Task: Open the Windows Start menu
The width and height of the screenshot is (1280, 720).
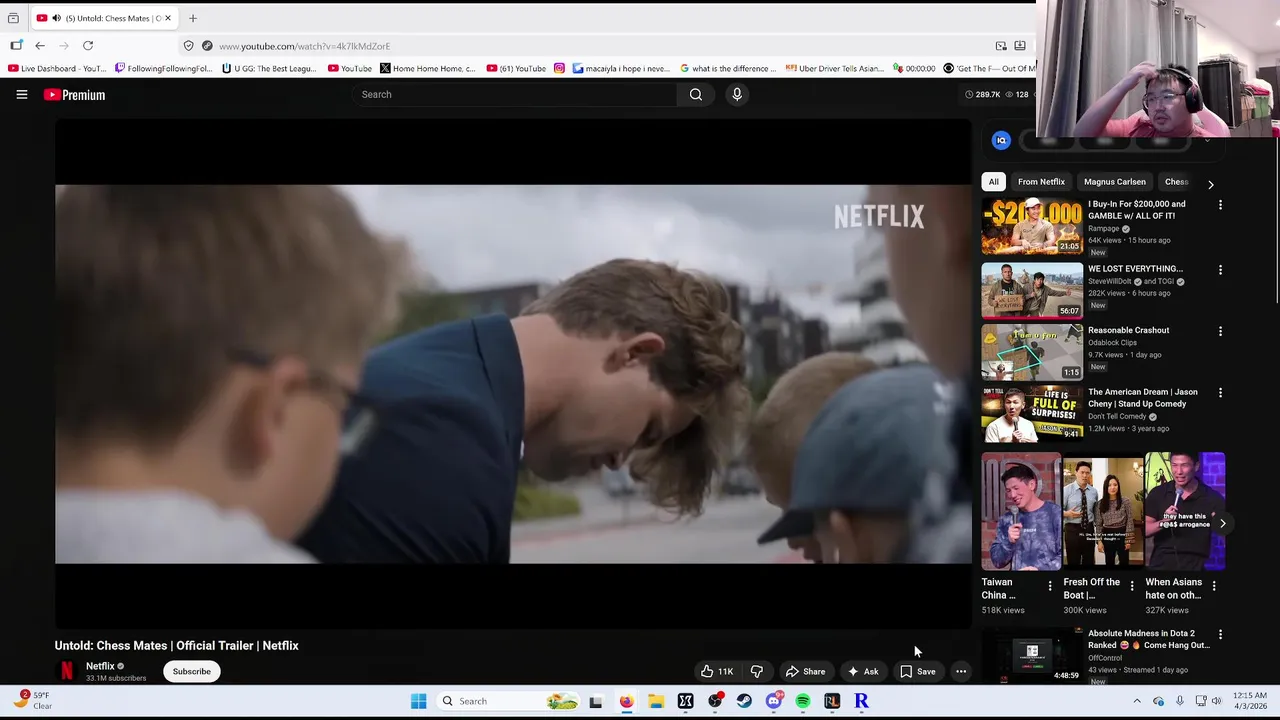Action: [x=418, y=701]
